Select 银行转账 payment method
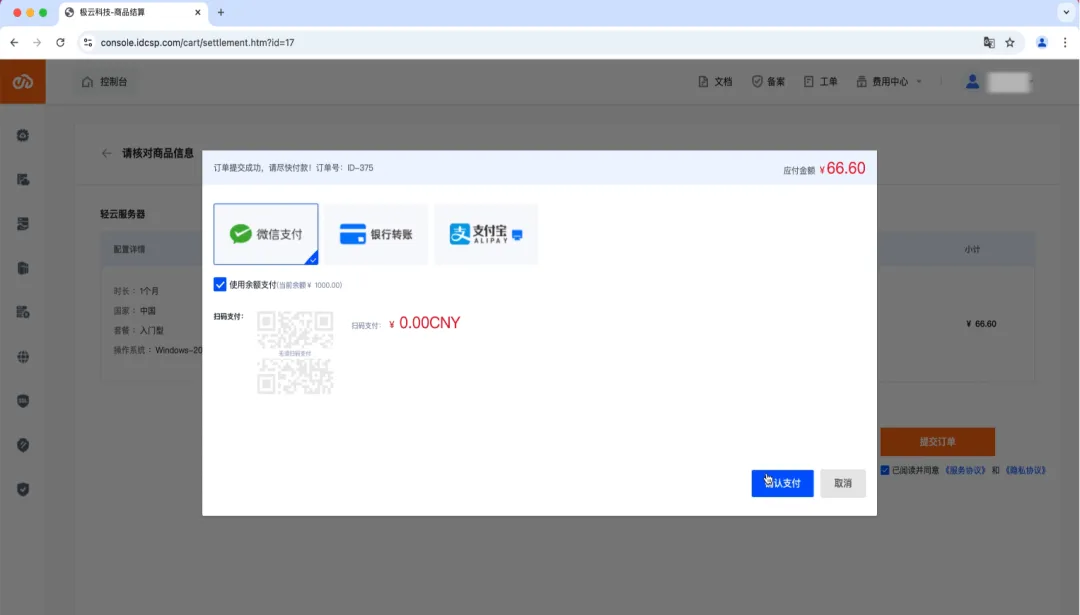Viewport: 1080px width, 615px height. point(376,234)
